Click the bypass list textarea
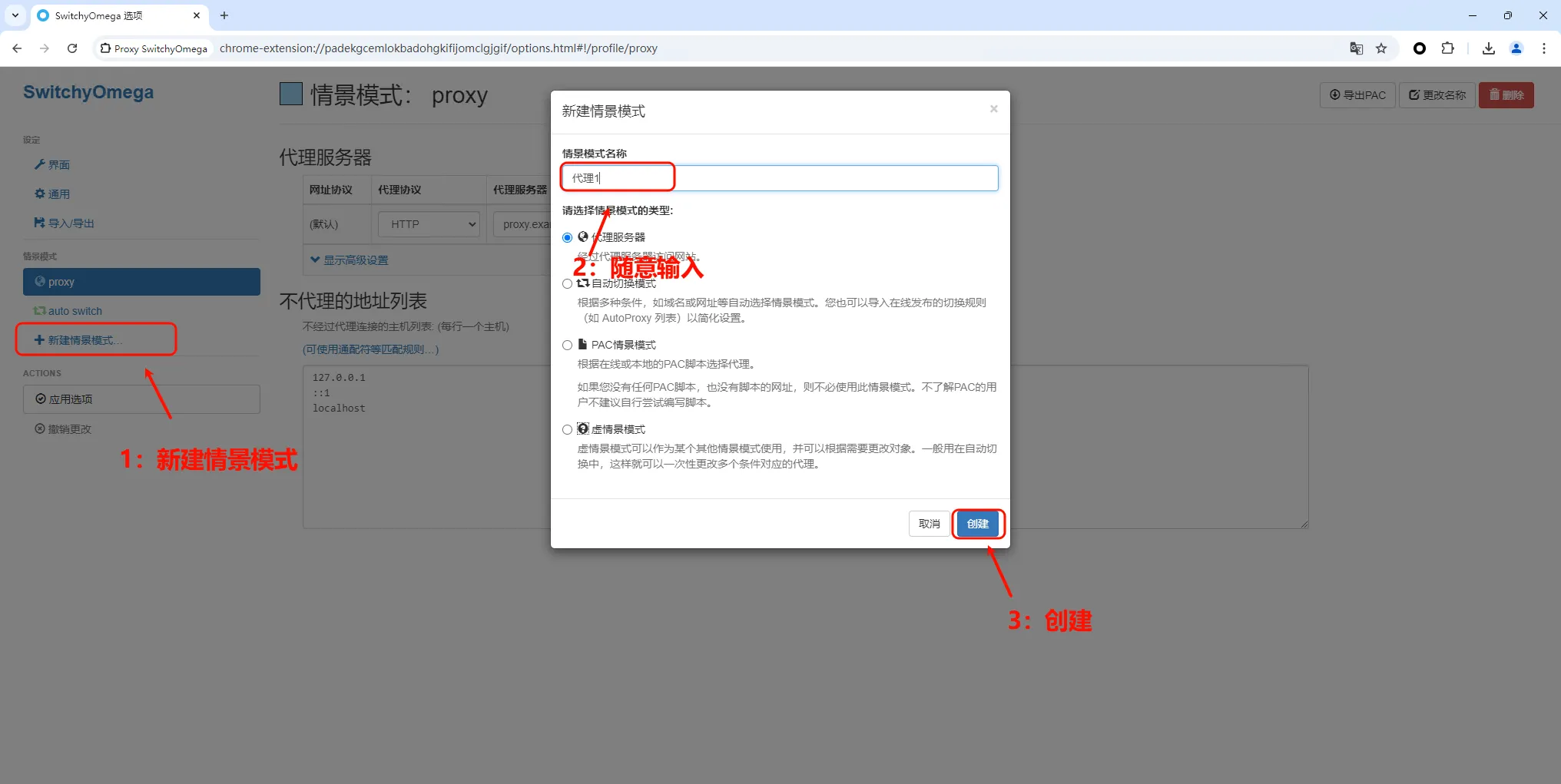This screenshot has width=1561, height=784. point(805,447)
